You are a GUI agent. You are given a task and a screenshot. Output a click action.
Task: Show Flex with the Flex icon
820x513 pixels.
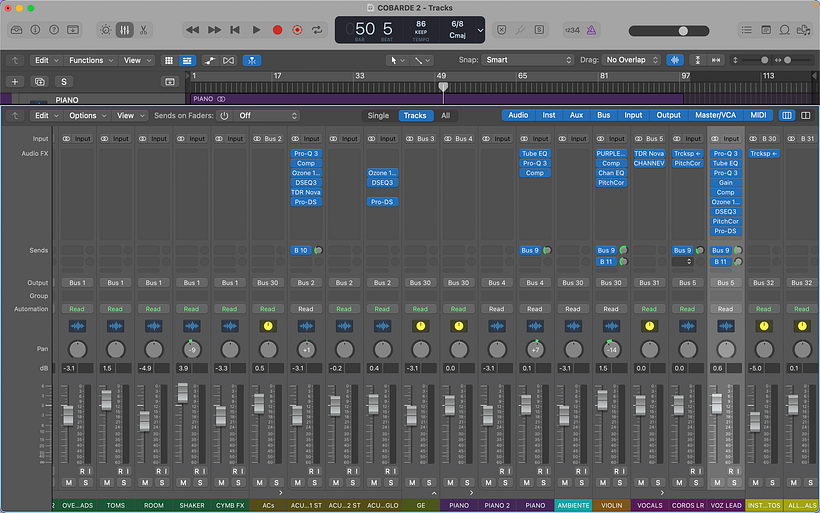229,60
